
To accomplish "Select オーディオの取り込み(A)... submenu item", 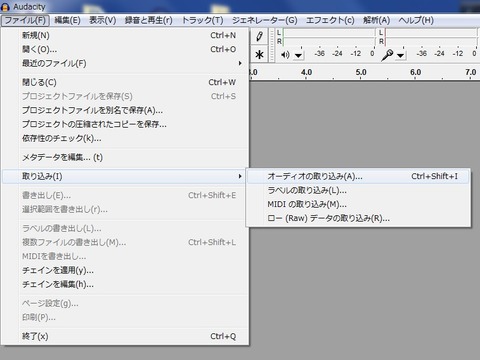I will click(x=358, y=176).
